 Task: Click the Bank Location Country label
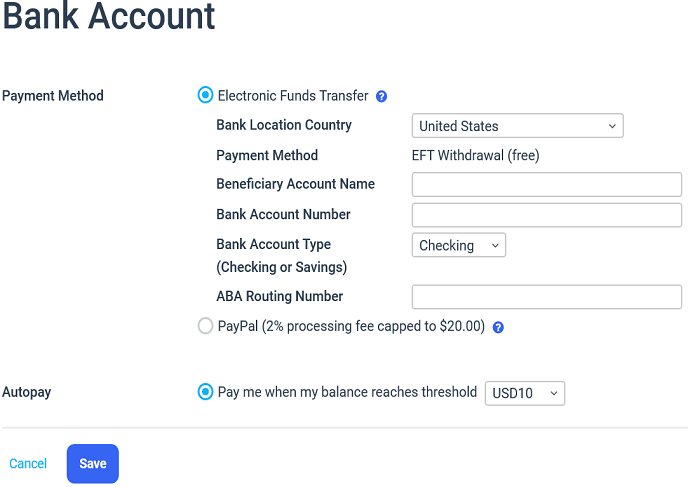coord(284,125)
